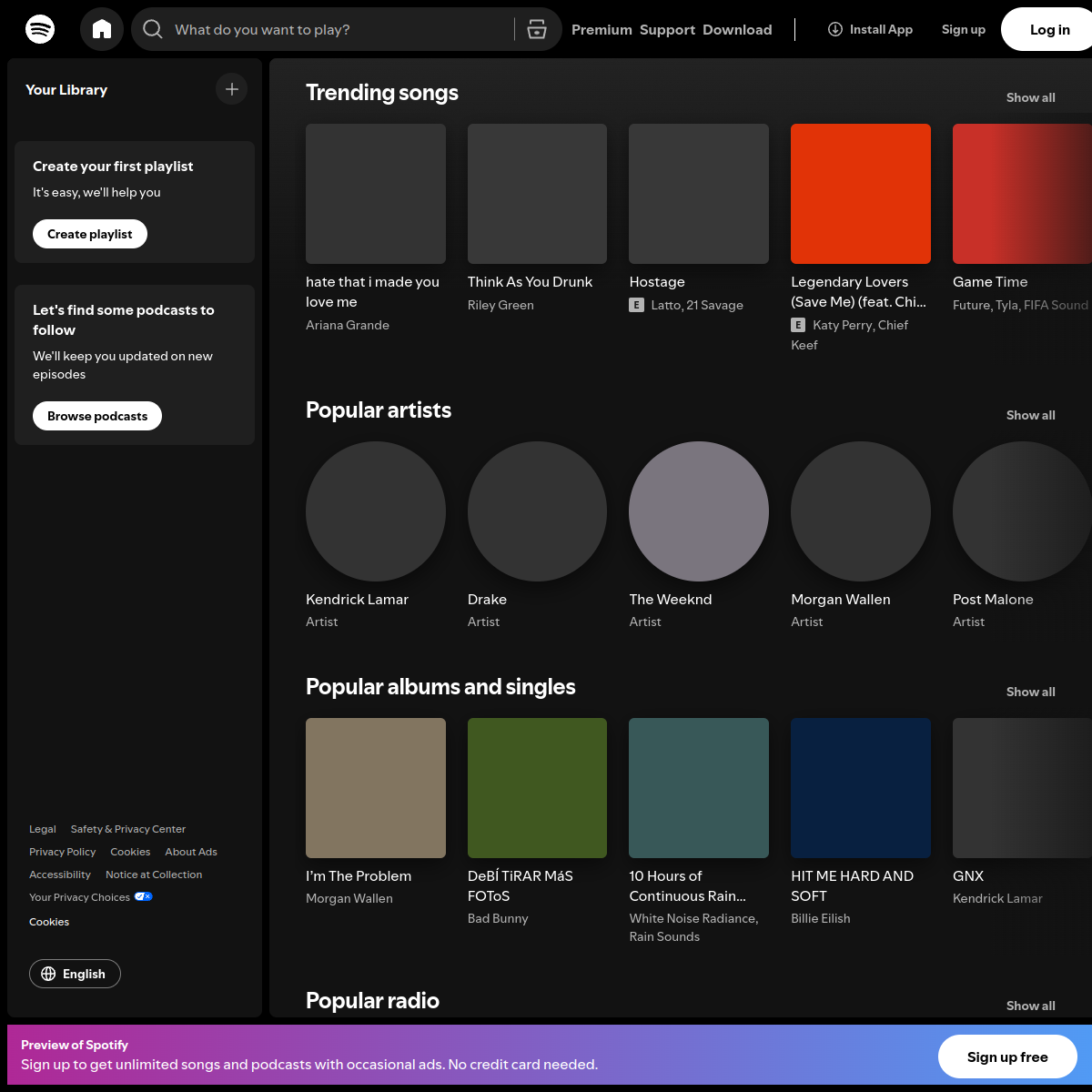Screen dimensions: 1092x1092
Task: Open I'm The Problem album cover
Action: (376, 788)
